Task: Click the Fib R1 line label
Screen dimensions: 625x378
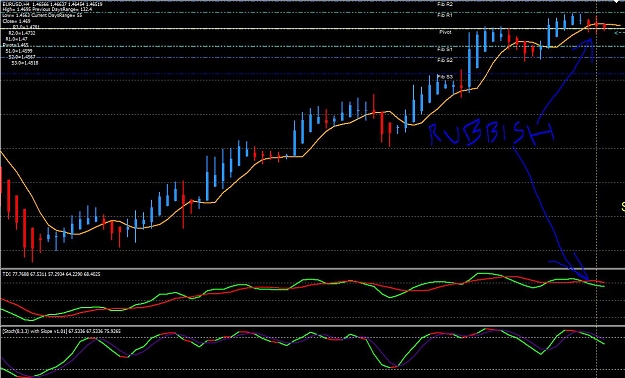Action: [445, 15]
